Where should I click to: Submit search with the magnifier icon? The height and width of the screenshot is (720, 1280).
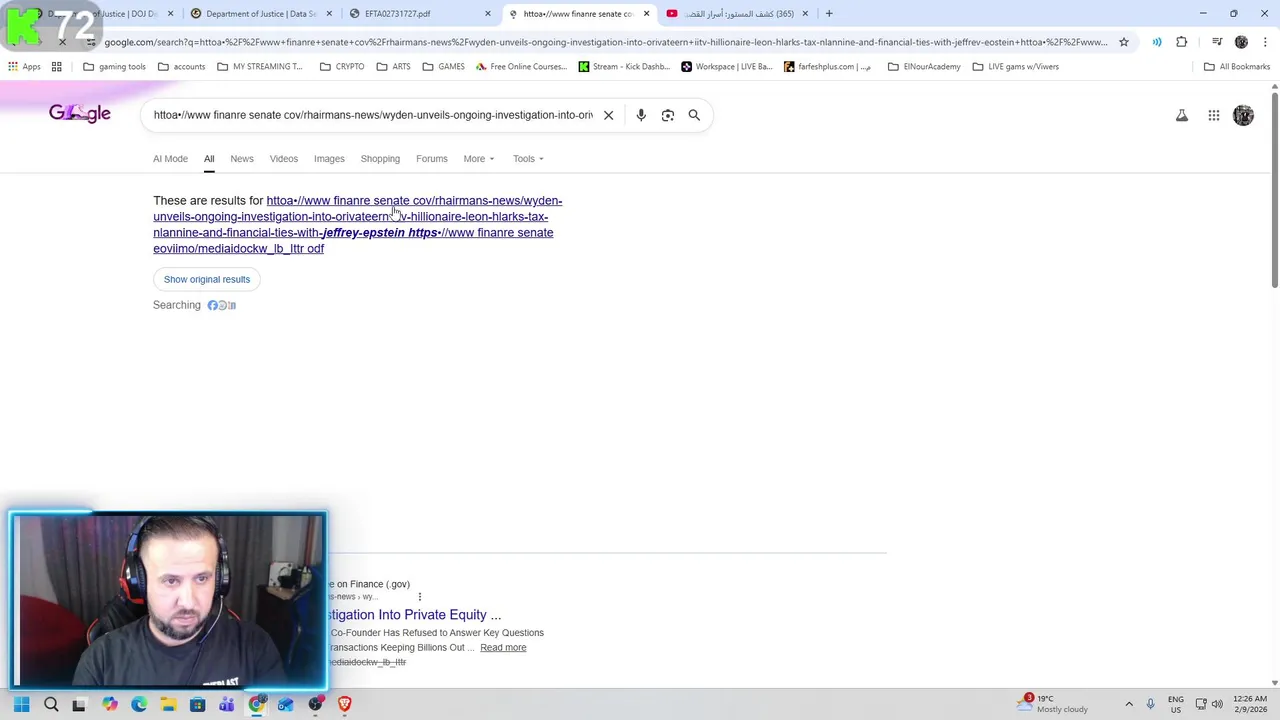pos(694,115)
